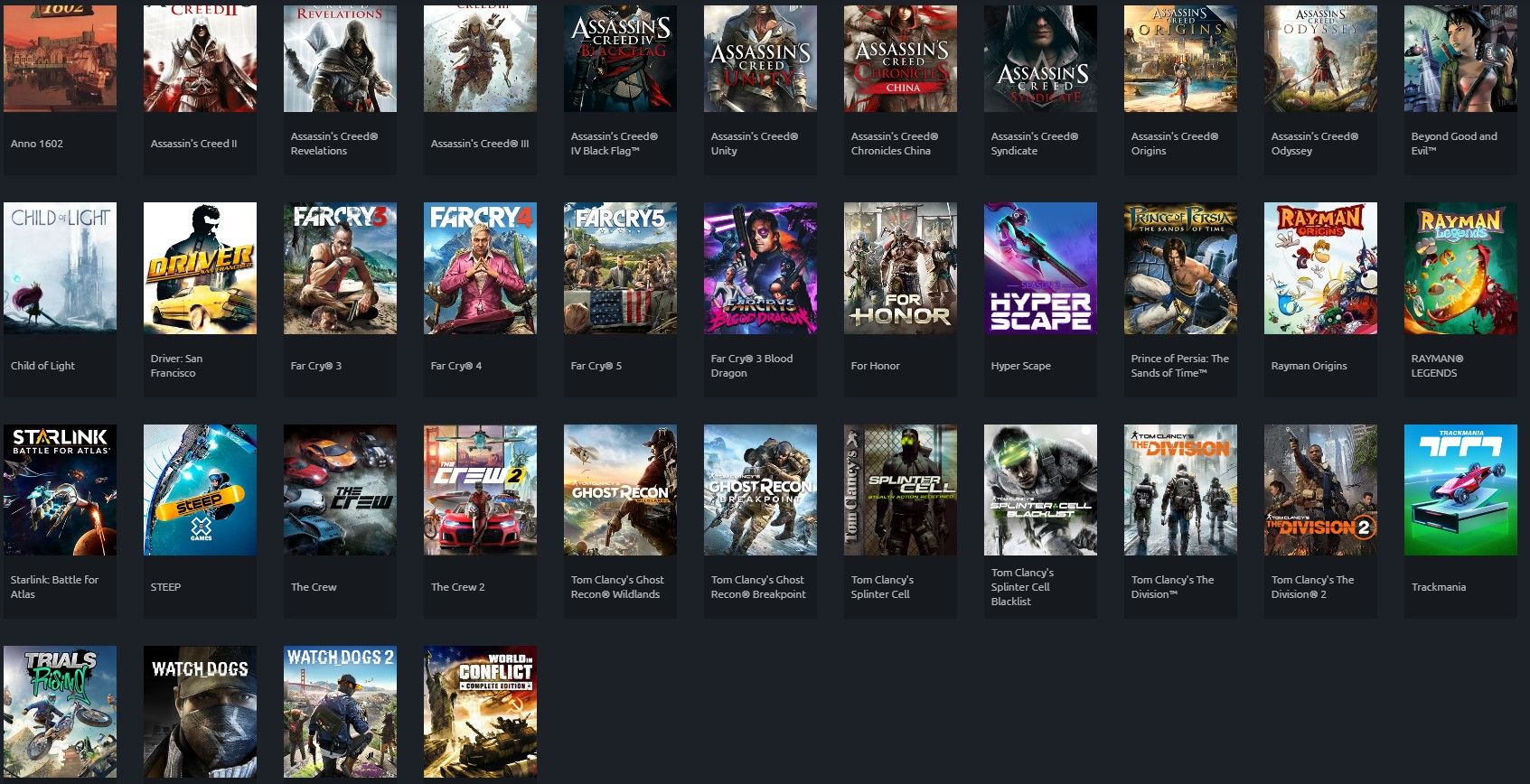The image size is (1530, 784).
Task: Click the "Assassin's Creed® Origins" title text
Action: [1175, 144]
